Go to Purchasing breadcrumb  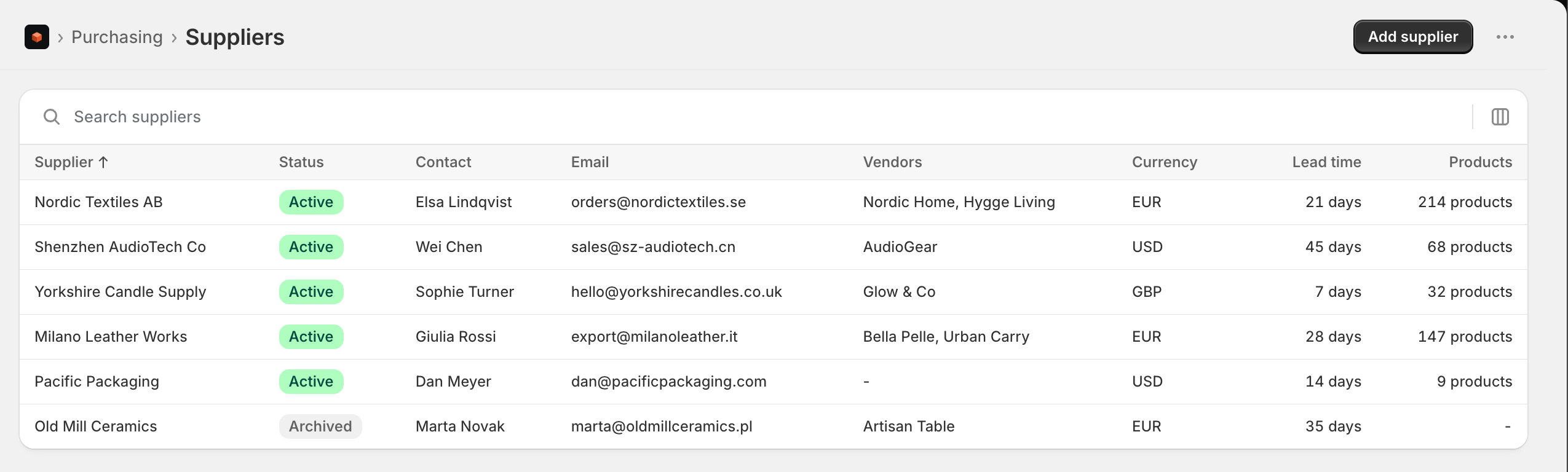click(117, 37)
